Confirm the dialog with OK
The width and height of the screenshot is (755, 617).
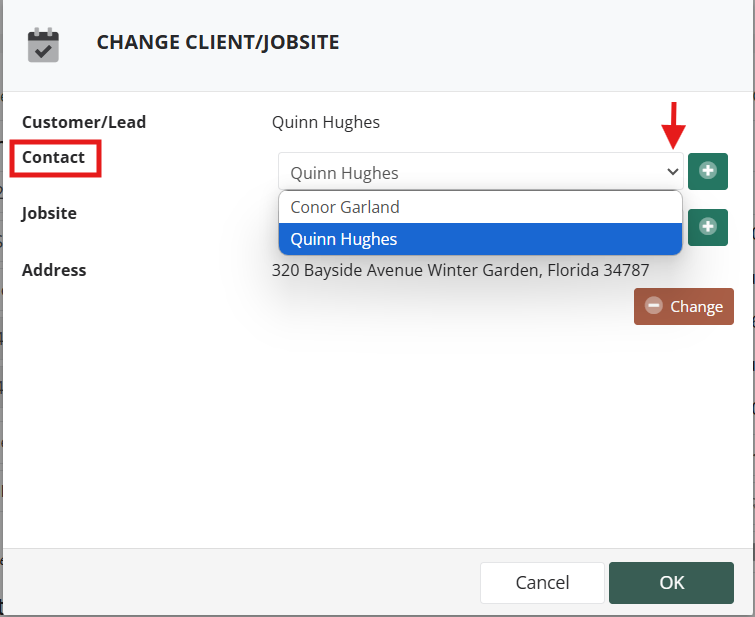[x=671, y=582]
